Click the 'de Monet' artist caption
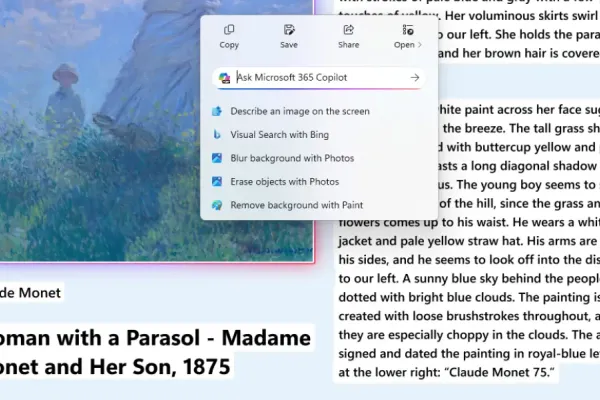The width and height of the screenshot is (600, 400). [x=30, y=293]
